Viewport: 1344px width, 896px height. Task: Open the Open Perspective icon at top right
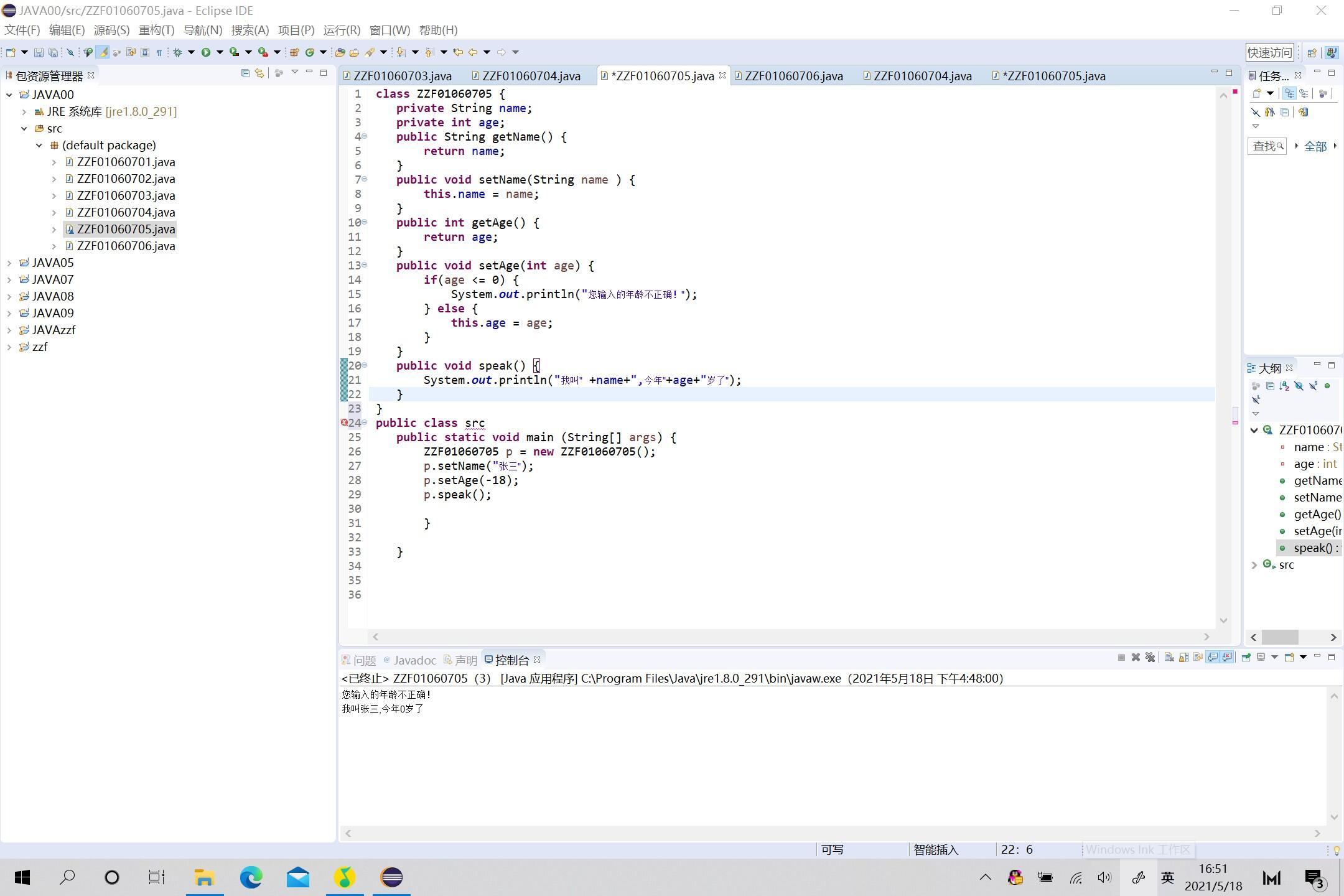pos(1312,52)
